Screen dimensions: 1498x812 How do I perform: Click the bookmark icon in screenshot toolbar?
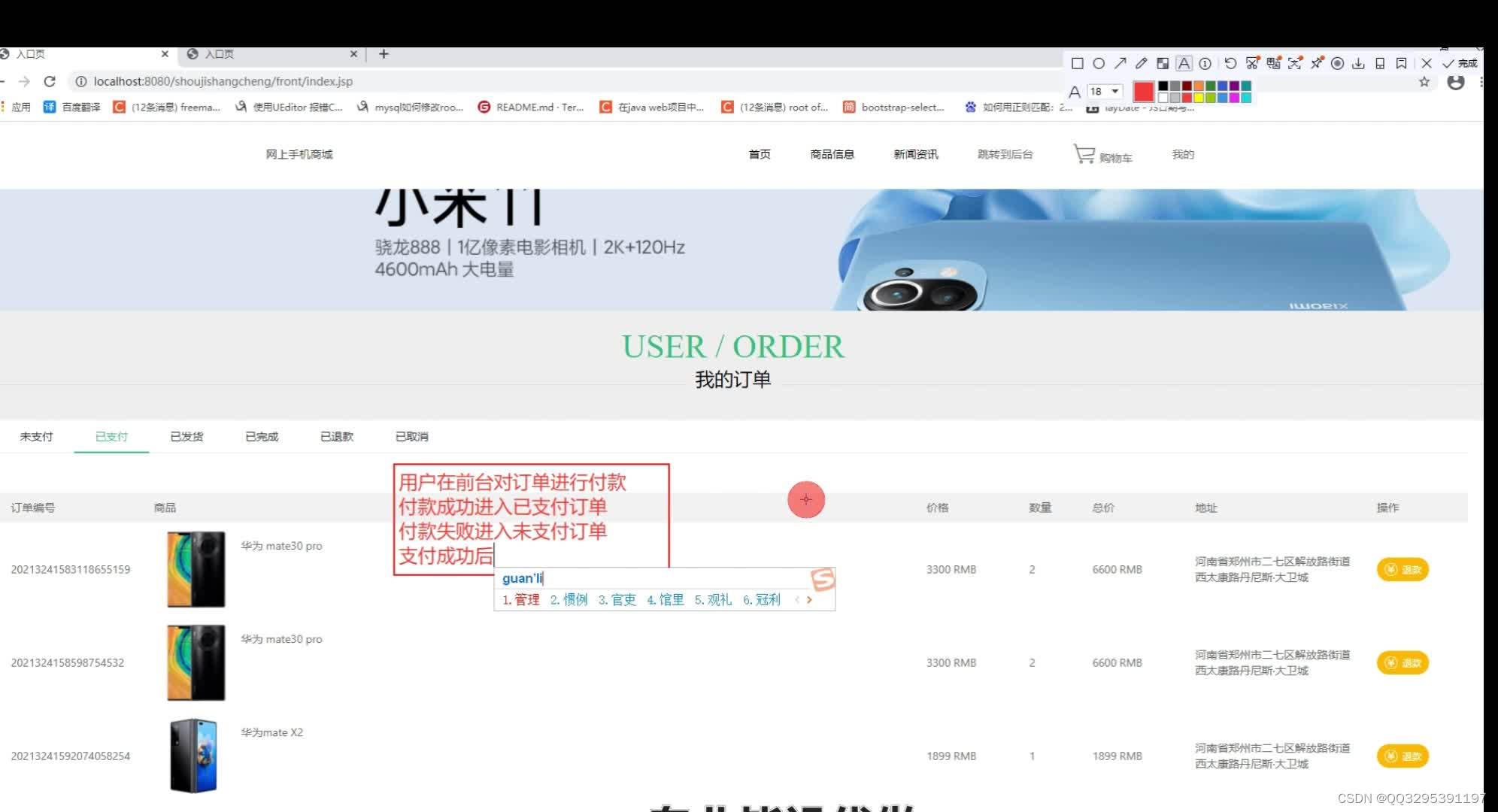(1401, 63)
